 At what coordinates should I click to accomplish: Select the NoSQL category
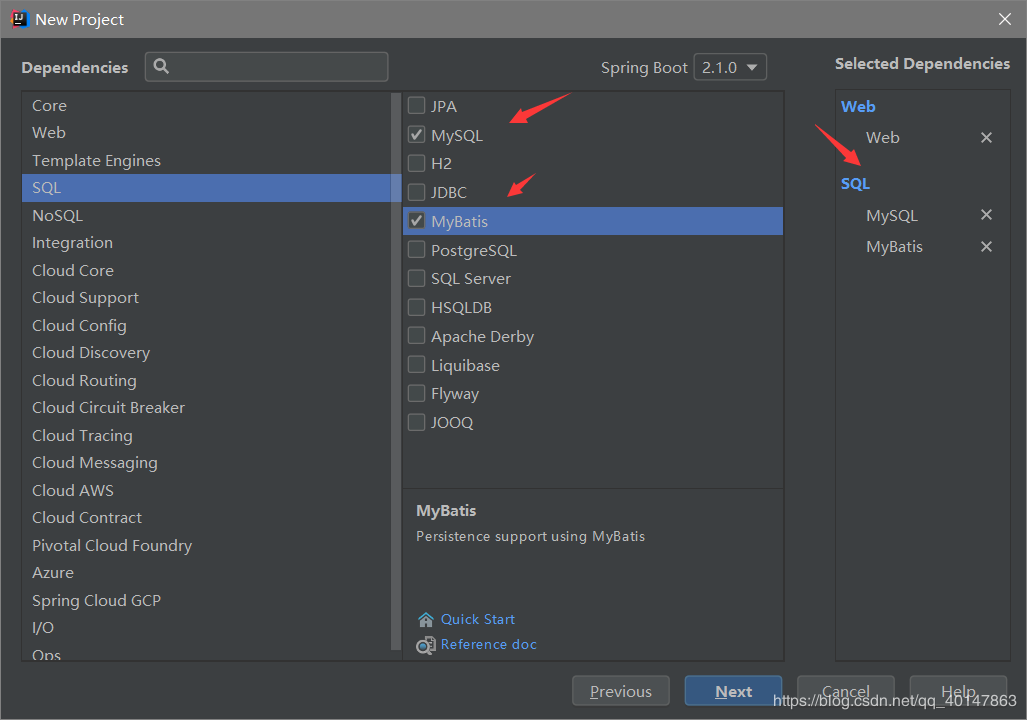[x=57, y=215]
